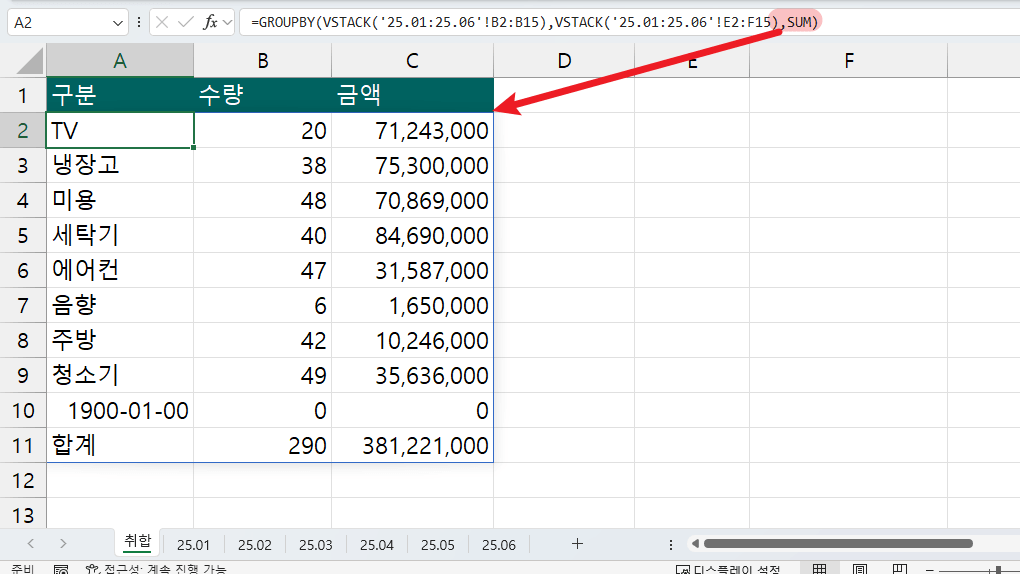Viewport: 1020px width, 574px height.
Task: Expand dropdown next to the fx button
Action: (227, 23)
